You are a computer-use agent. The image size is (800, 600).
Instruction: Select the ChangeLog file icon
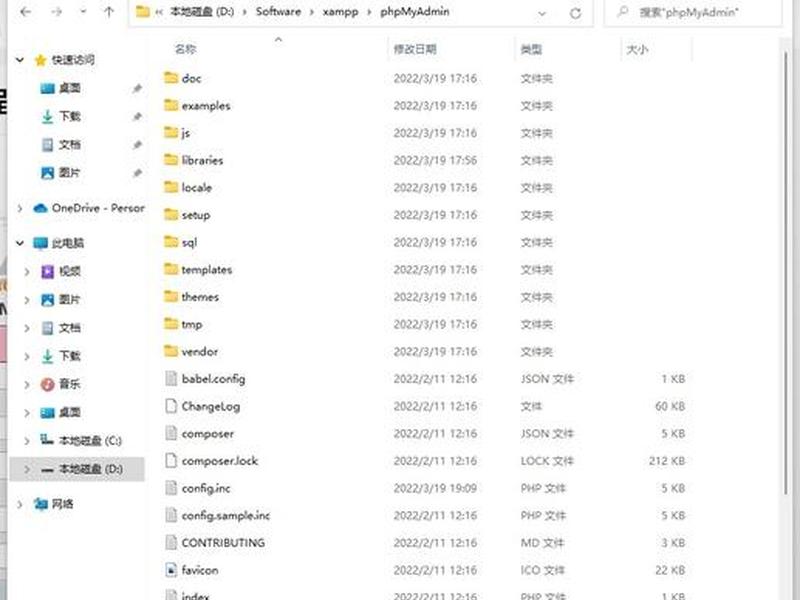(x=171, y=406)
